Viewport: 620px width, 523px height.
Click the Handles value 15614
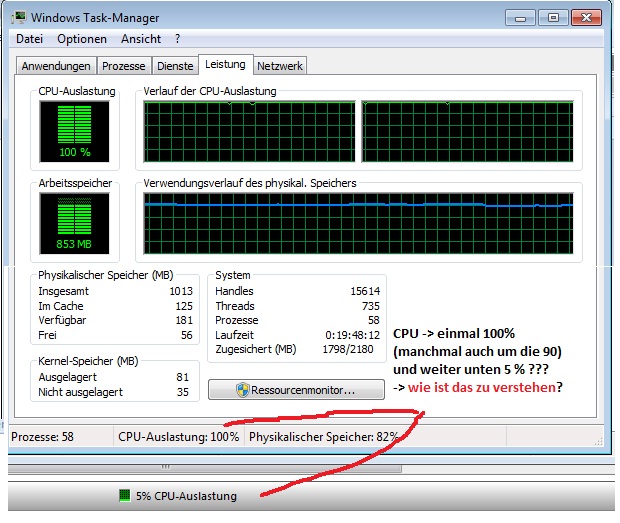point(365,291)
